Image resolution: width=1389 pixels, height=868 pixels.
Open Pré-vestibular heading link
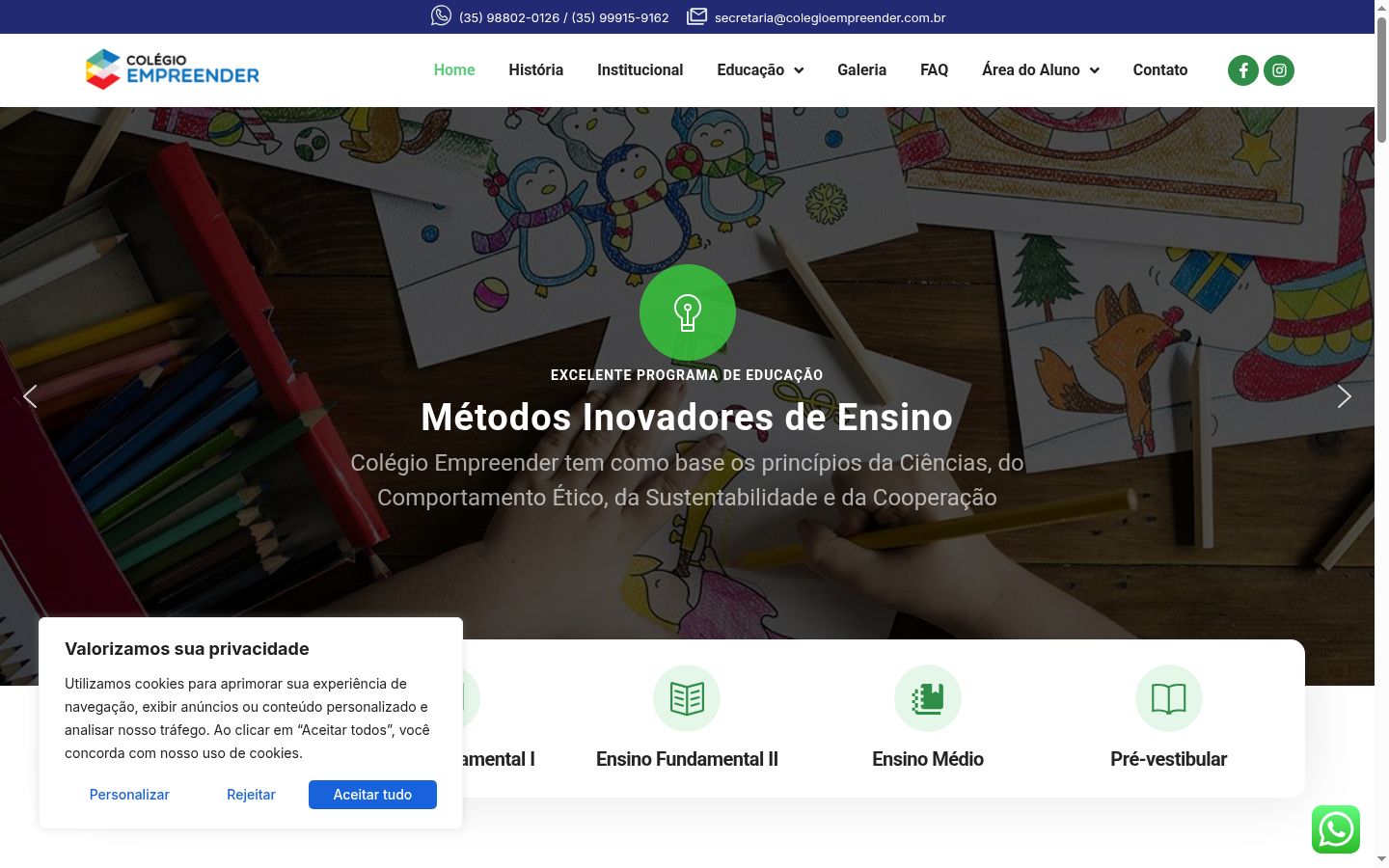point(1169,760)
